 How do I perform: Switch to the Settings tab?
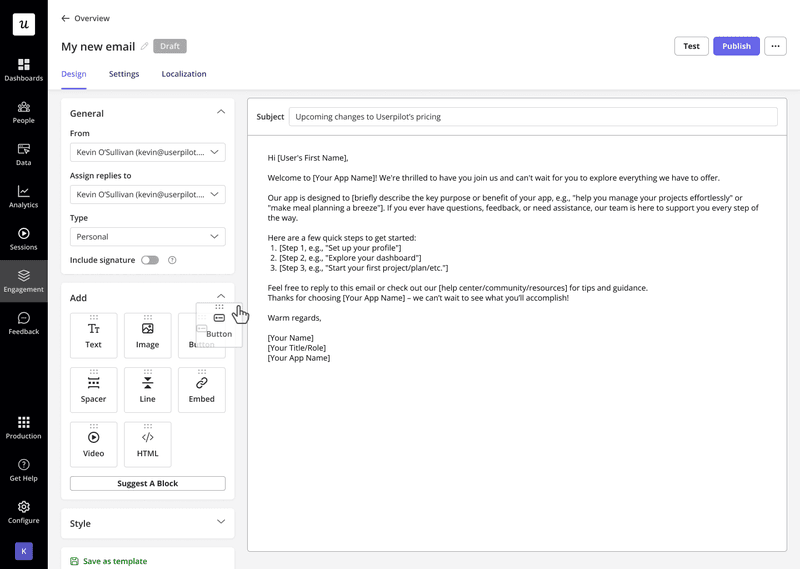tap(124, 74)
